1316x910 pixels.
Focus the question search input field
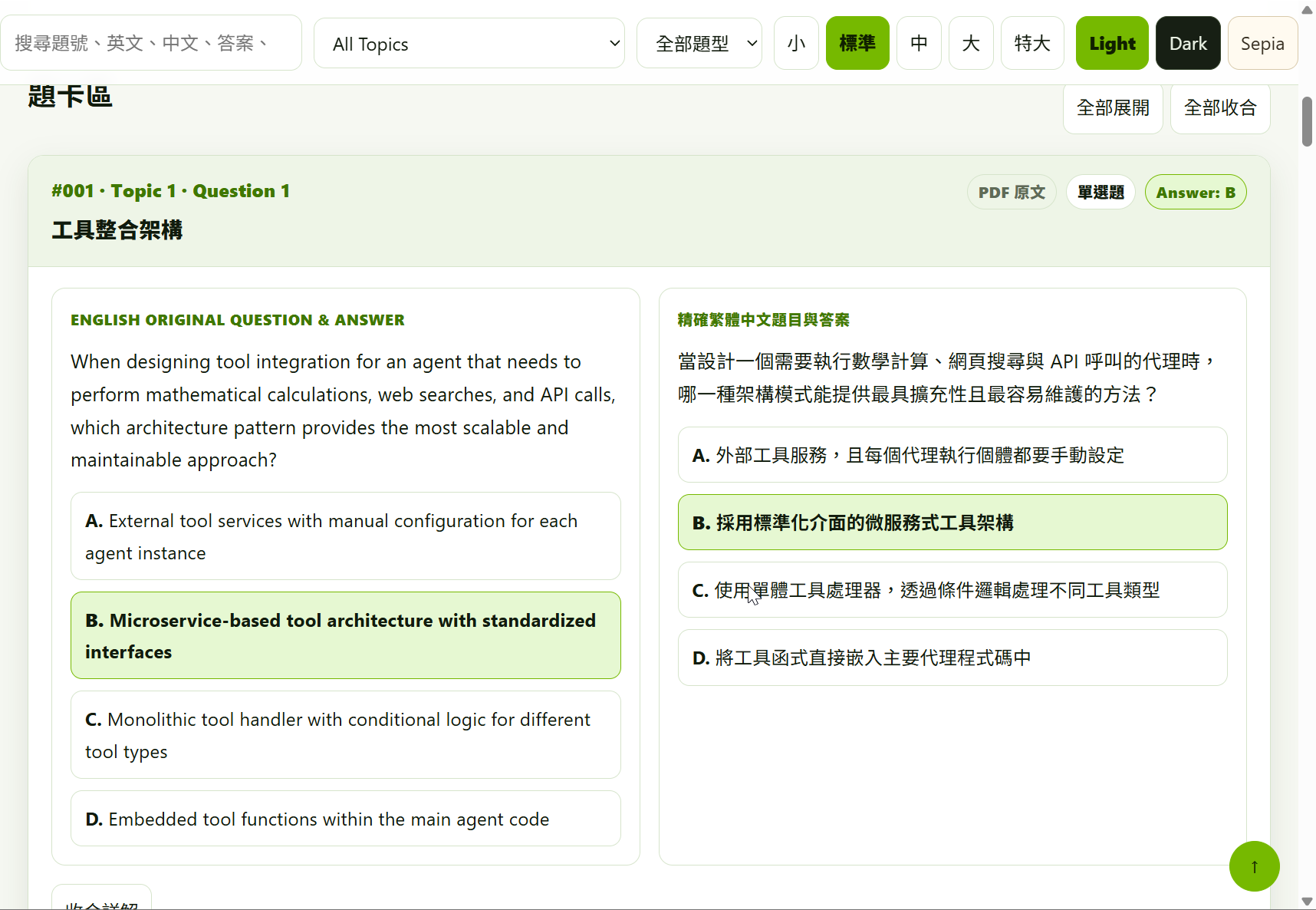click(151, 43)
